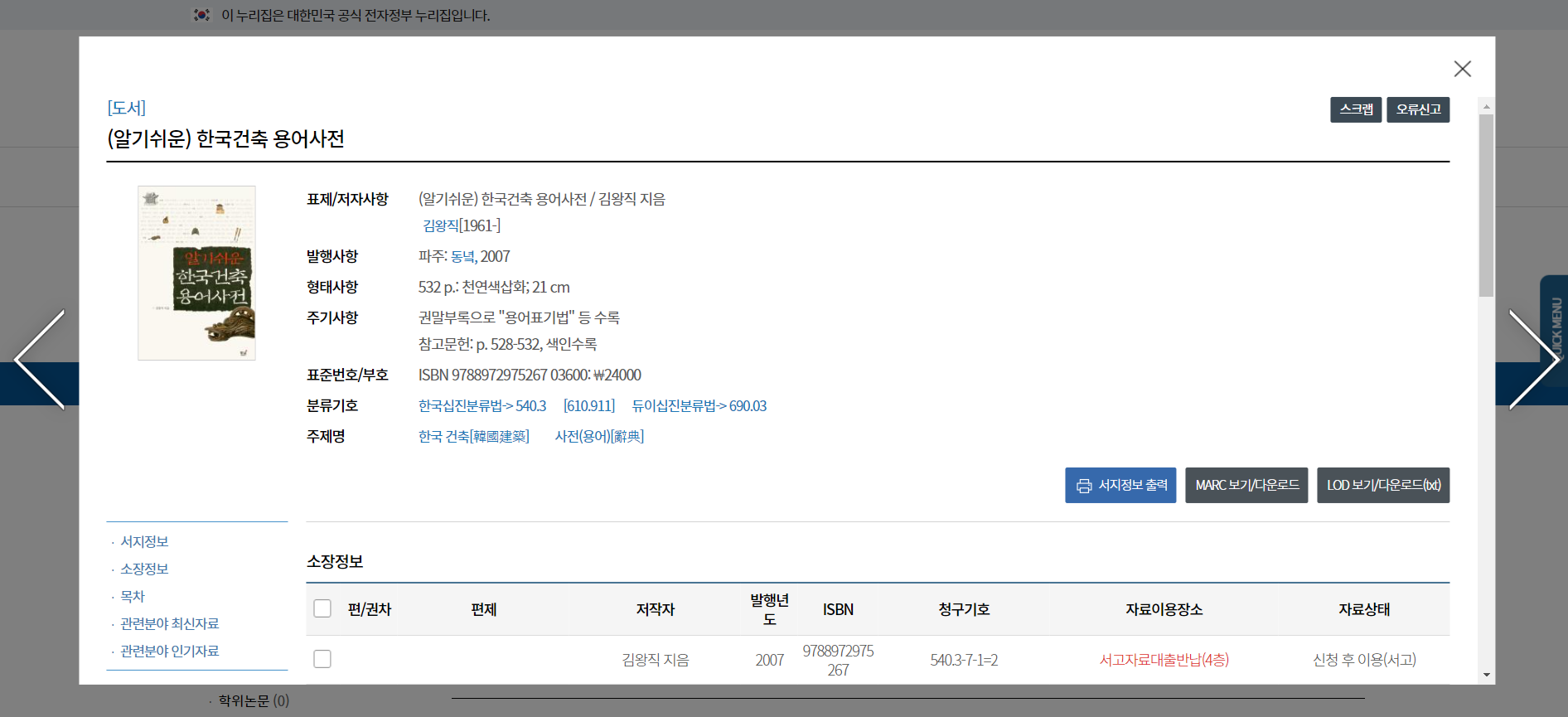Open LOD 보기/다운로드(txt)
Viewport: 1568px width, 717px height.
pos(1382,485)
